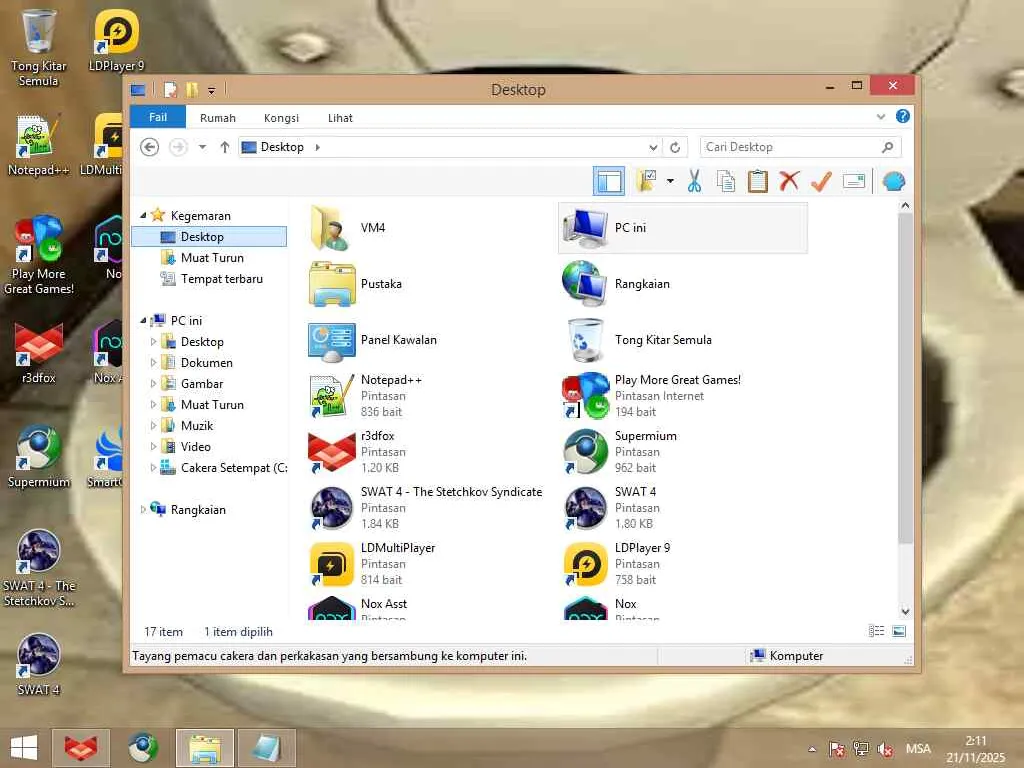Viewport: 1024px width, 768px height.
Task: Open r3dfox from the taskbar
Action: click(81, 748)
